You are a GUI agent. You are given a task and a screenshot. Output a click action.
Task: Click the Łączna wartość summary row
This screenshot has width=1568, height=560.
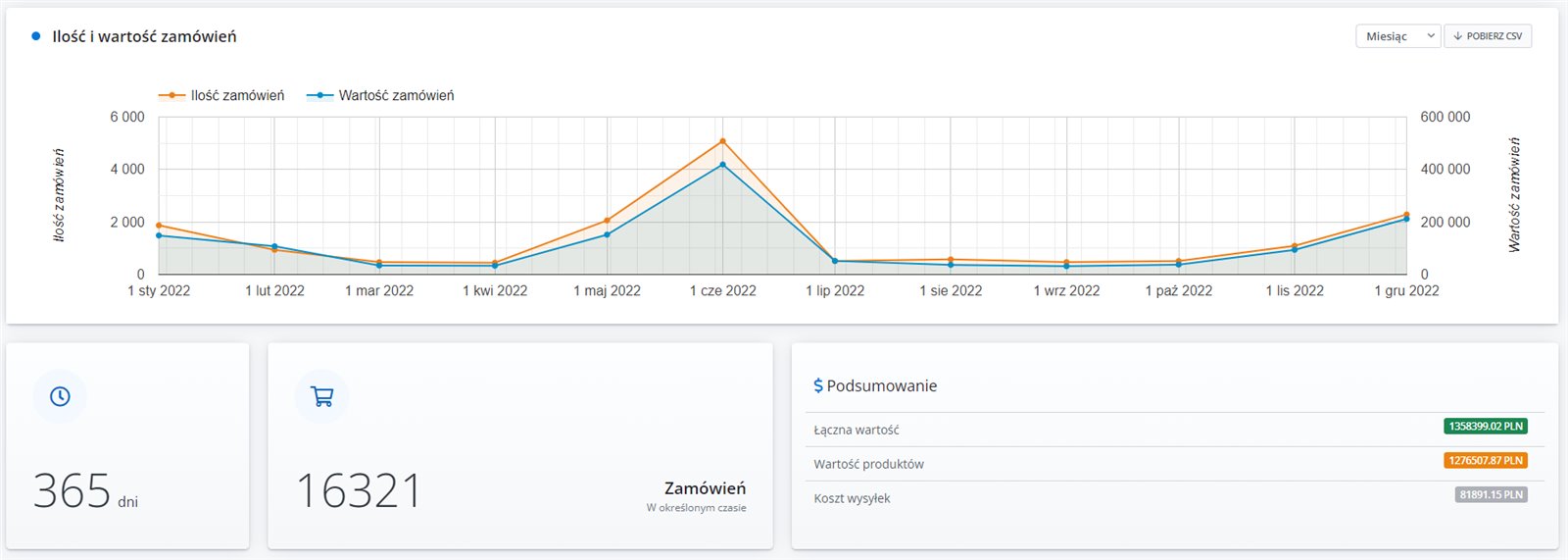[1170, 430]
